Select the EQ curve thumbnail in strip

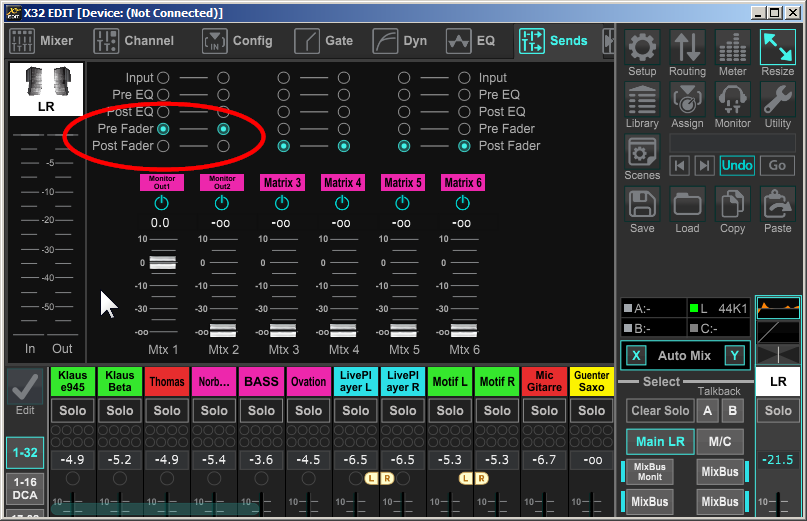pos(778,308)
